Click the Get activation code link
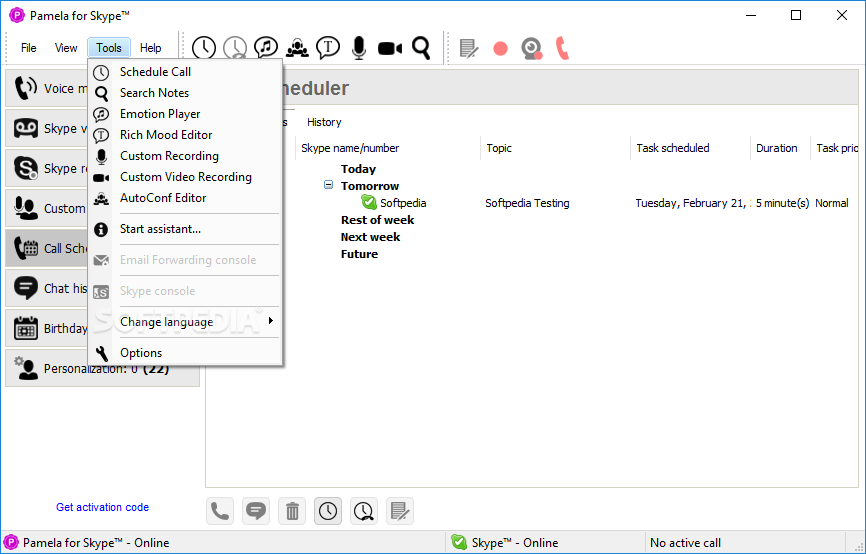 (102, 507)
